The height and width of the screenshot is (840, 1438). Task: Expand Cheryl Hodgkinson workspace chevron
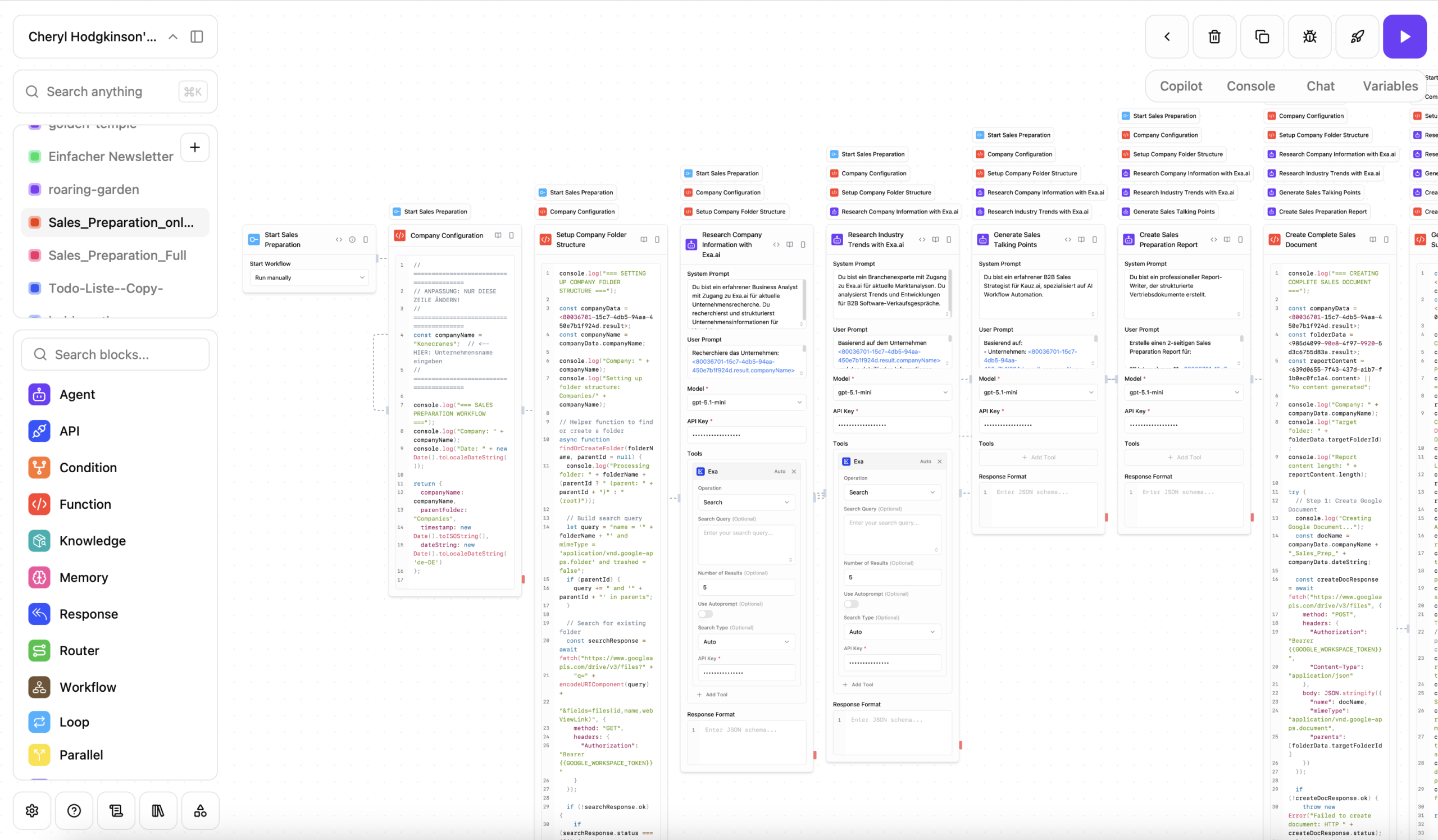click(173, 36)
